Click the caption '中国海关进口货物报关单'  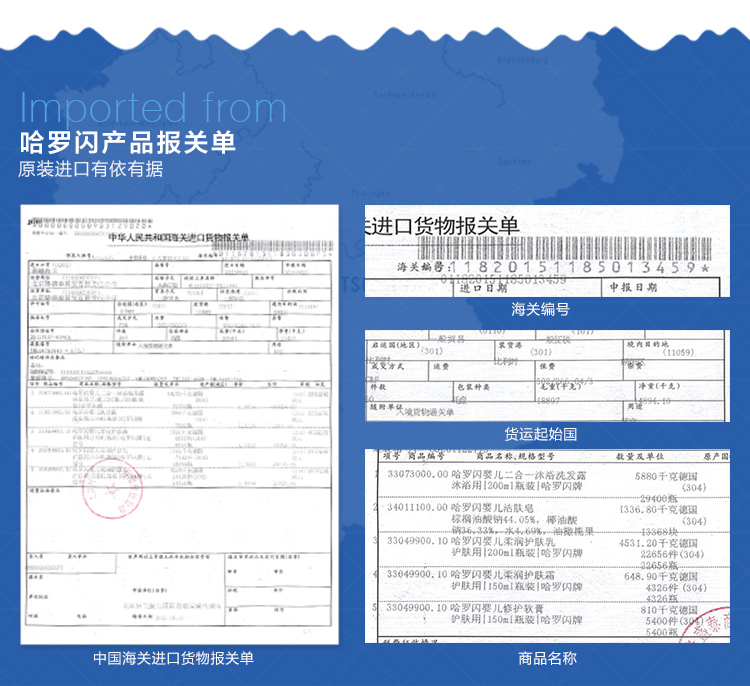pos(173,658)
